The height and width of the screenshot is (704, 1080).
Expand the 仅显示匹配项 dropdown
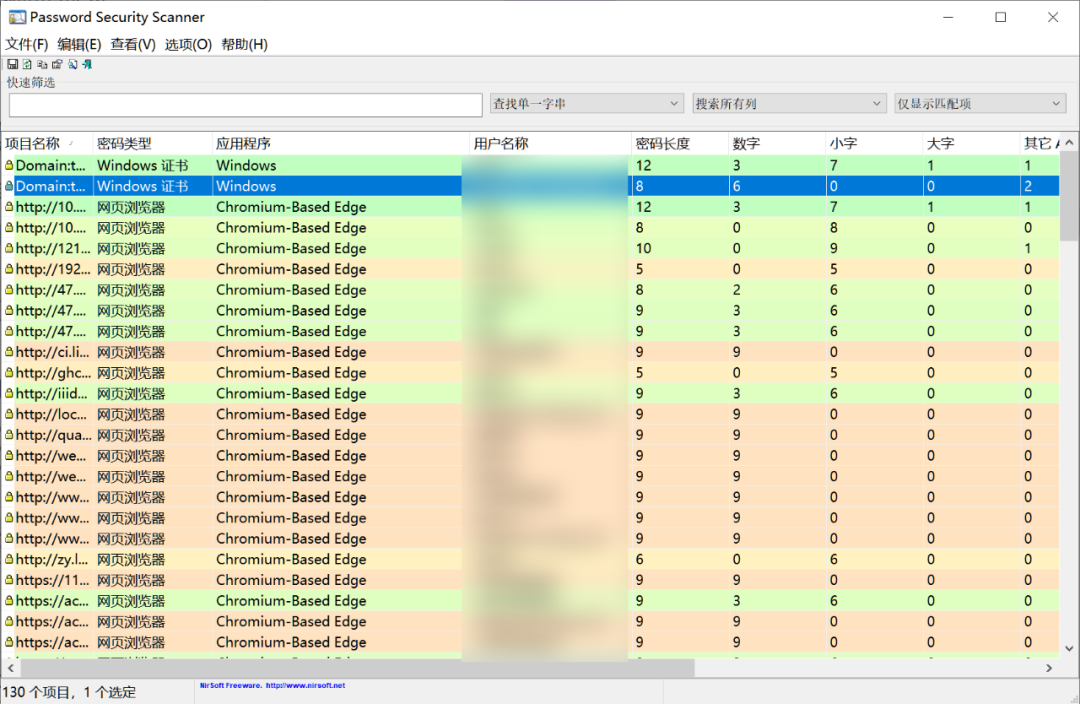[x=1057, y=104]
